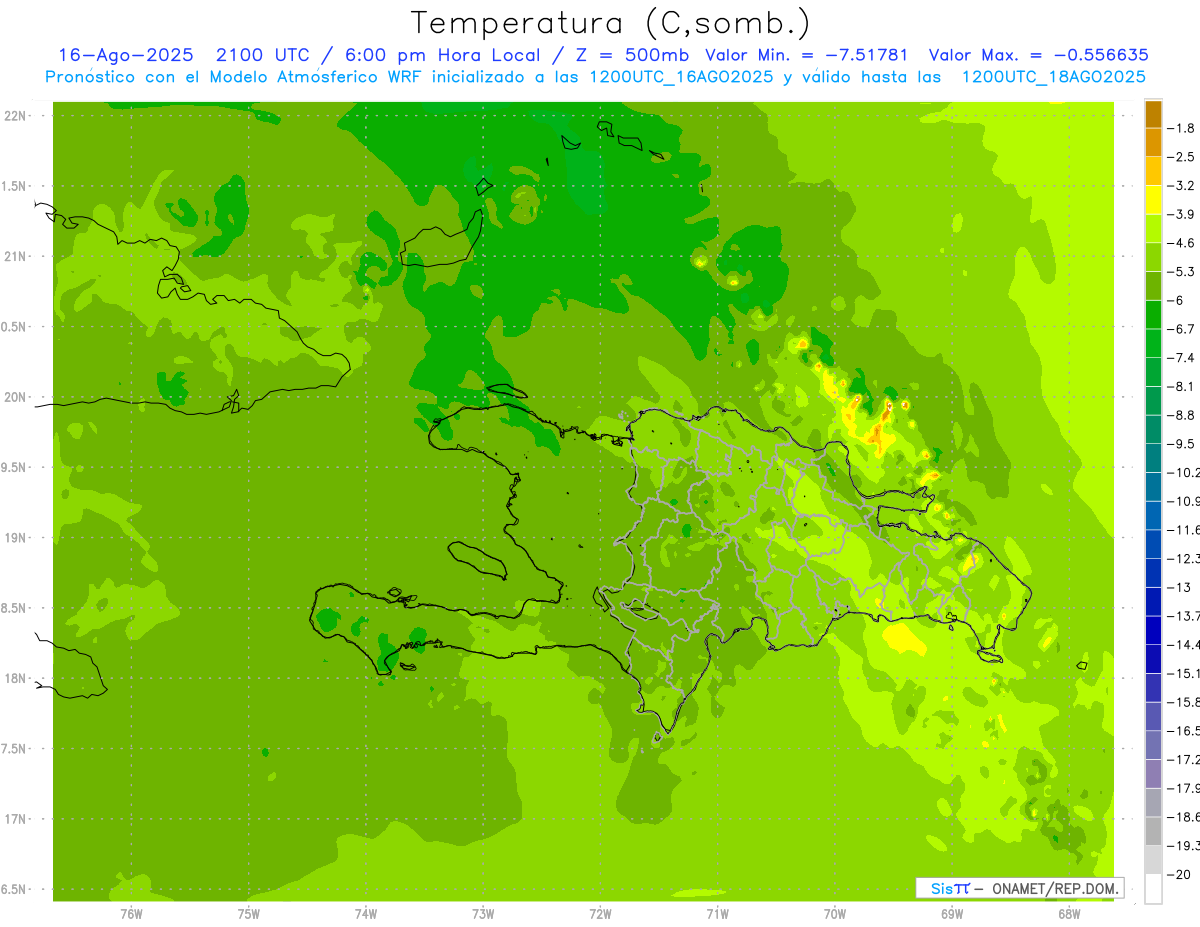Click the '75W' longitude axis label
Image resolution: width=1200 pixels, height=927 pixels.
[x=249, y=914]
